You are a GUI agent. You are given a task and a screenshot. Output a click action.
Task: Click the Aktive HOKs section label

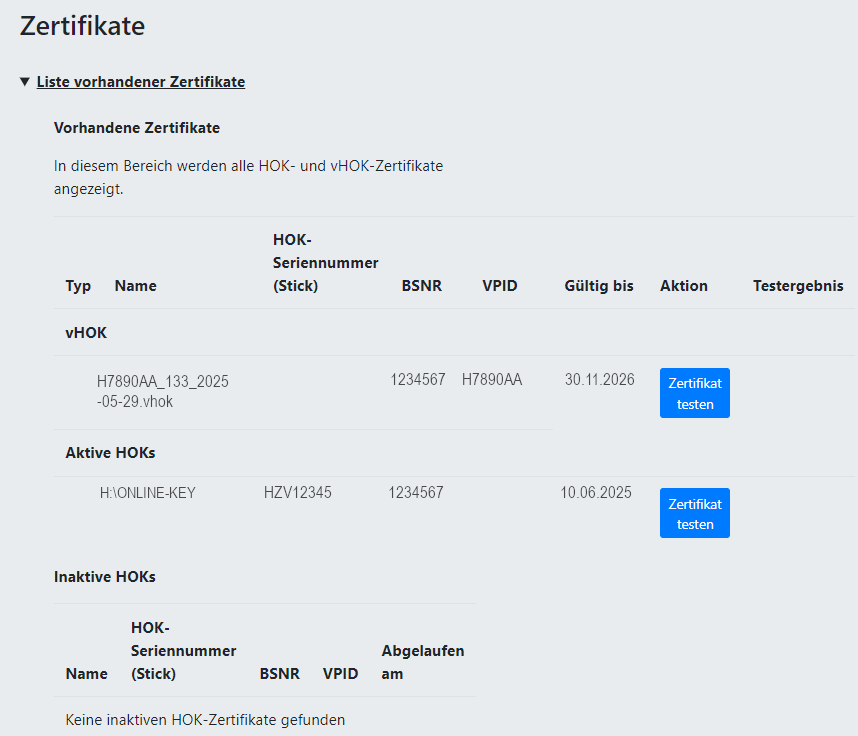click(110, 453)
